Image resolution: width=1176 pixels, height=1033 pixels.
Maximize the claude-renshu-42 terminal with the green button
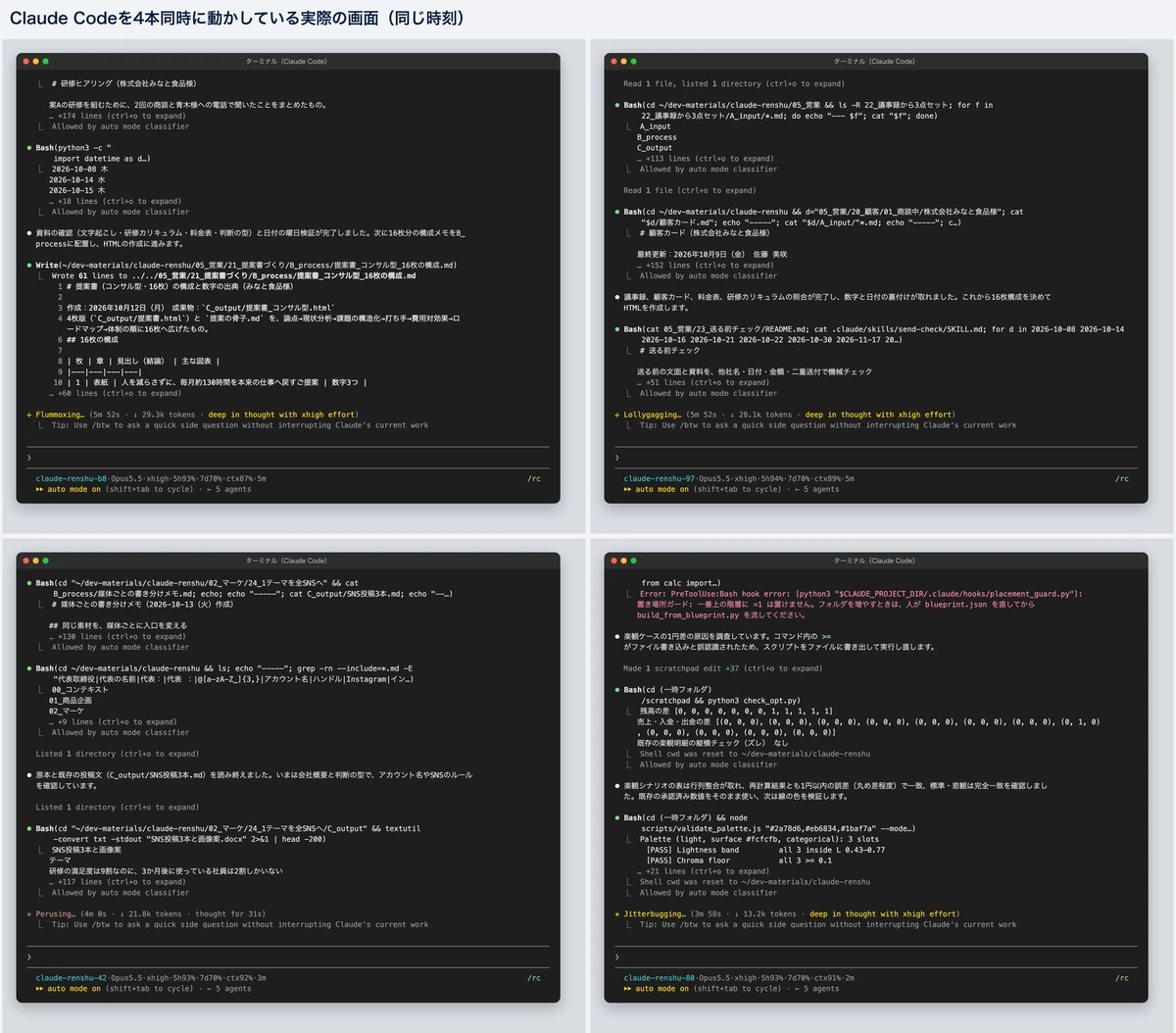click(x=45, y=561)
